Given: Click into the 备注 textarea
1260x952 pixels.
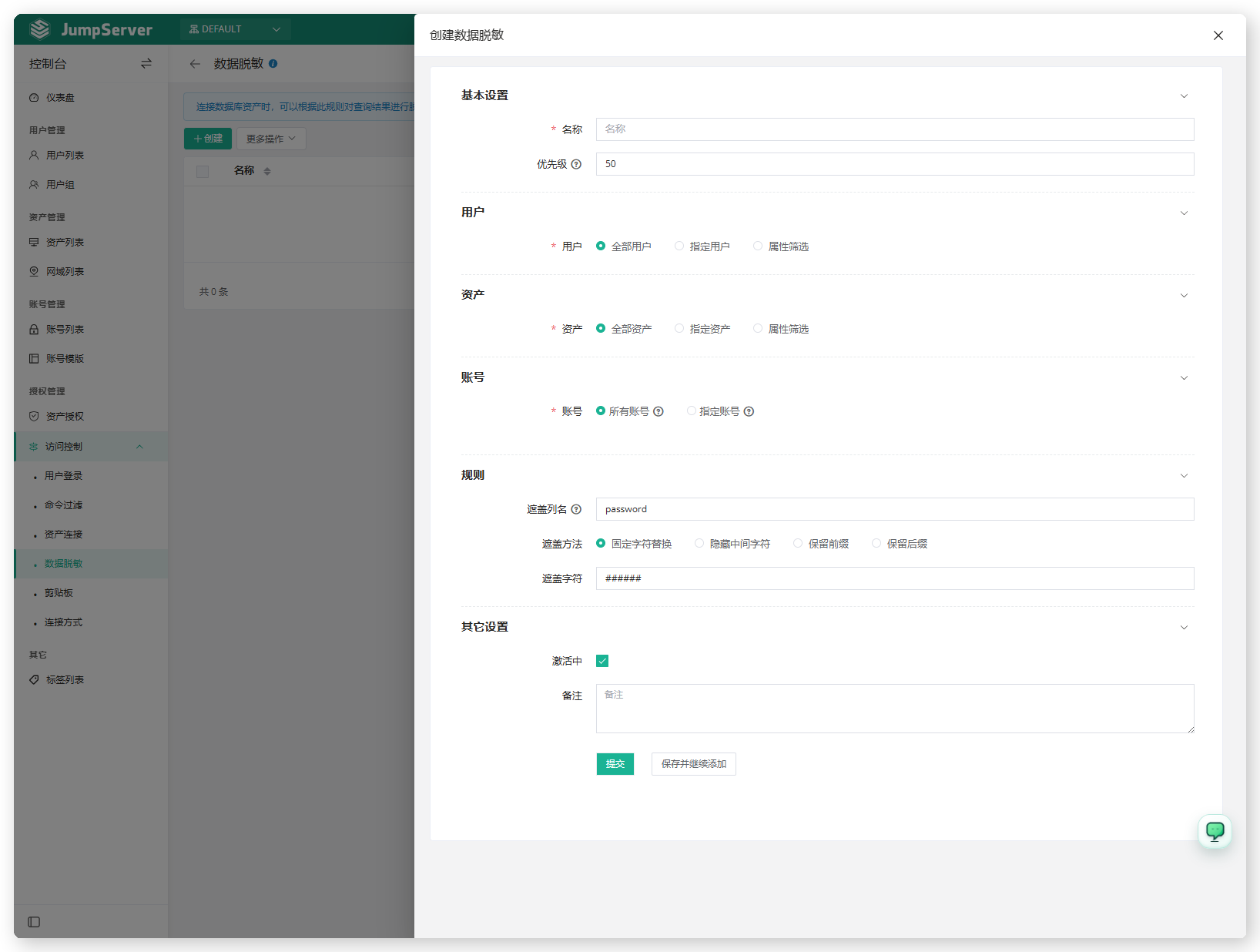Looking at the screenshot, I should point(895,709).
